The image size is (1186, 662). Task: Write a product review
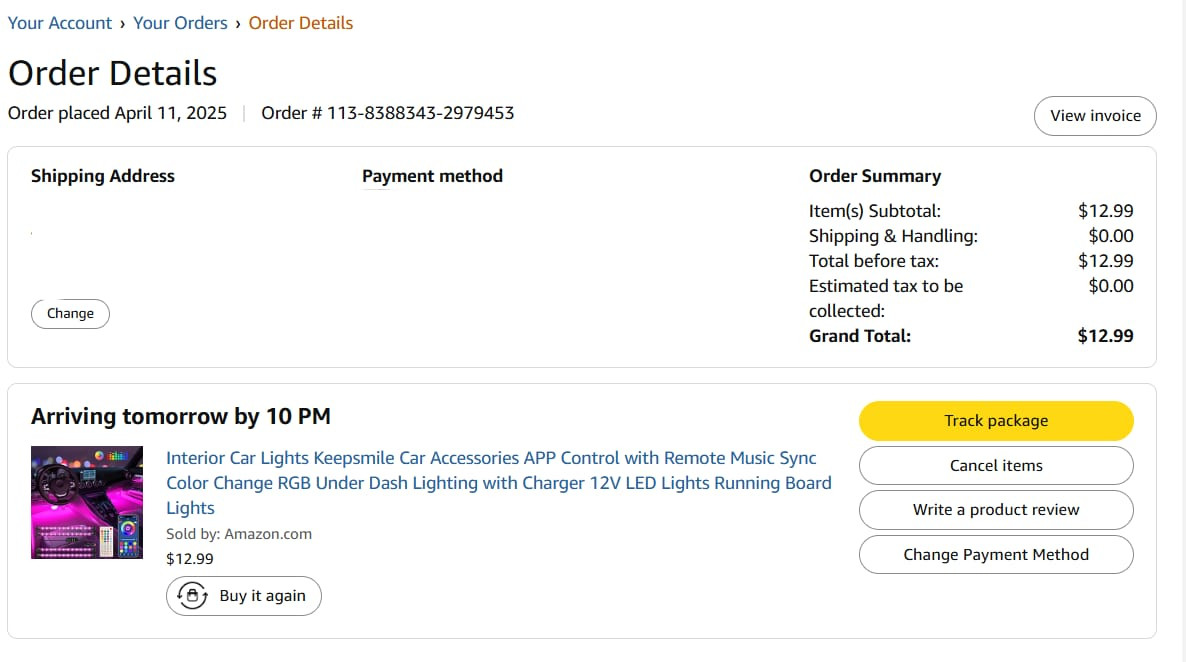click(996, 510)
